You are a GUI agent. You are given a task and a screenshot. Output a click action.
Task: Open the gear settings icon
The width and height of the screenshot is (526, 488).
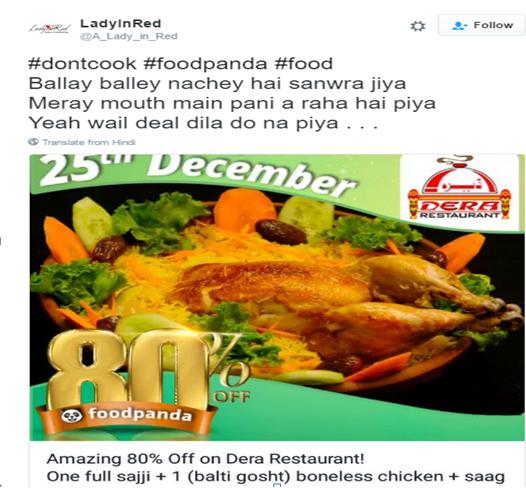pyautogui.click(x=418, y=26)
